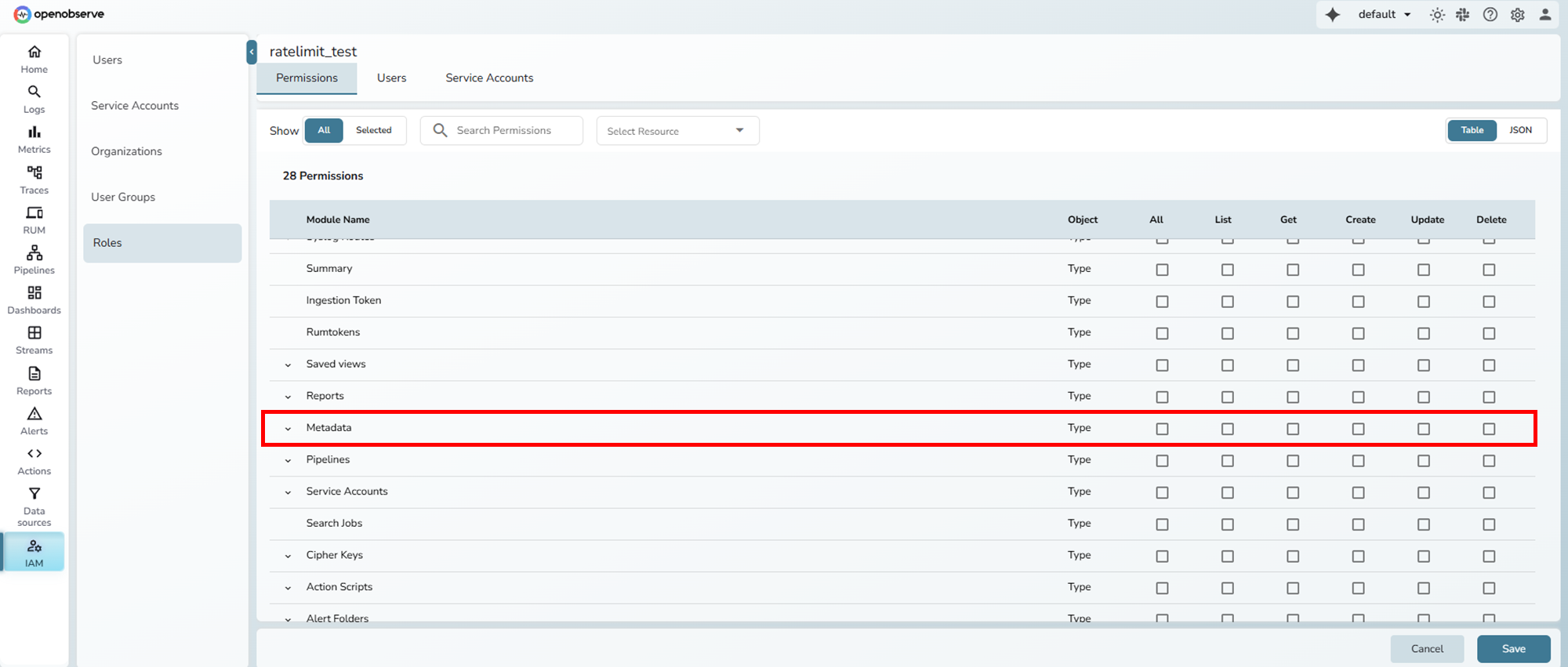Open the Logs page from sidebar

pos(34,100)
